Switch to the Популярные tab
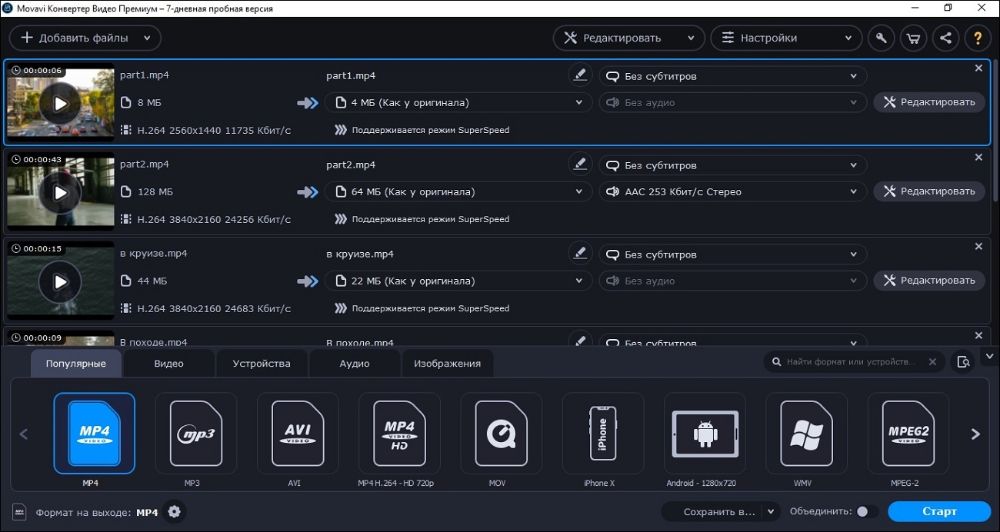This screenshot has height=532, width=1000. point(76,364)
